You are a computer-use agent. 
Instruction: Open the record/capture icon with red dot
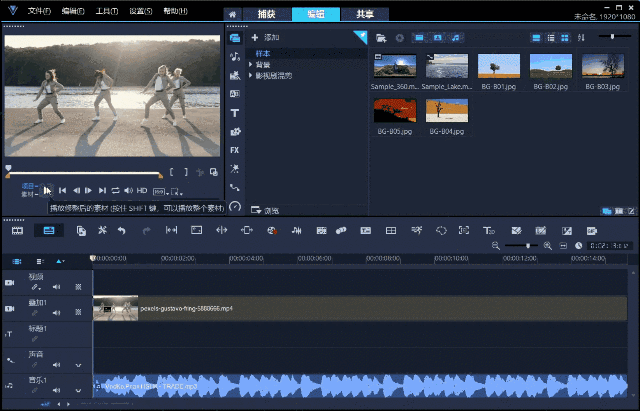[x=272, y=231]
